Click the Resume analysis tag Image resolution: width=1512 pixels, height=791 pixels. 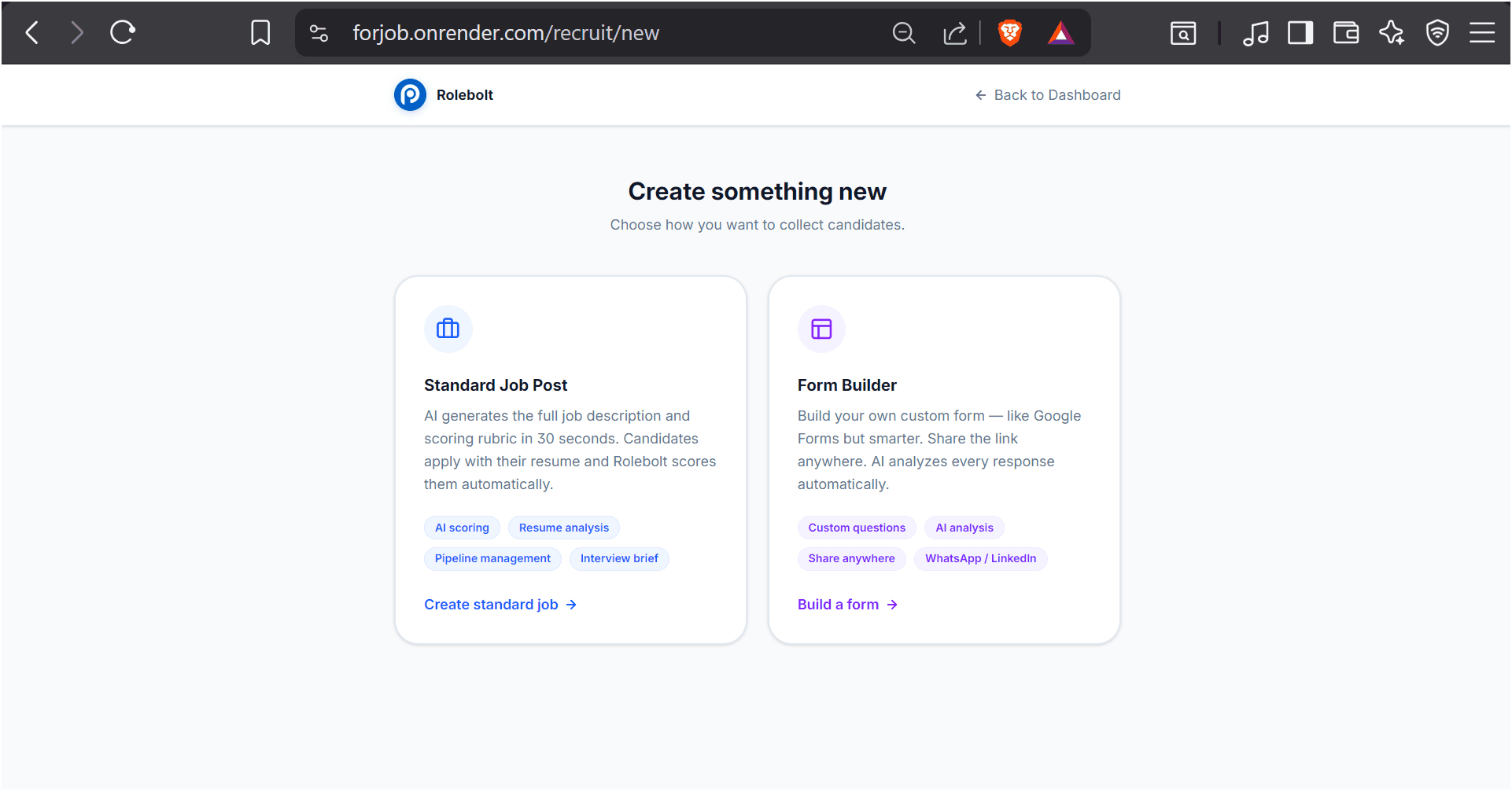pos(564,528)
